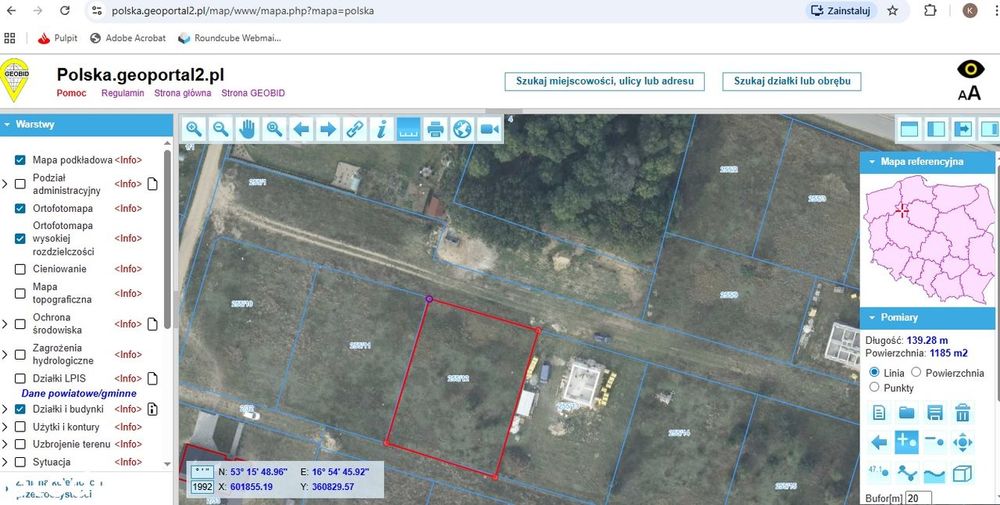Click the layers panel vertical scrollbar
1000x505 pixels.
coord(168,239)
